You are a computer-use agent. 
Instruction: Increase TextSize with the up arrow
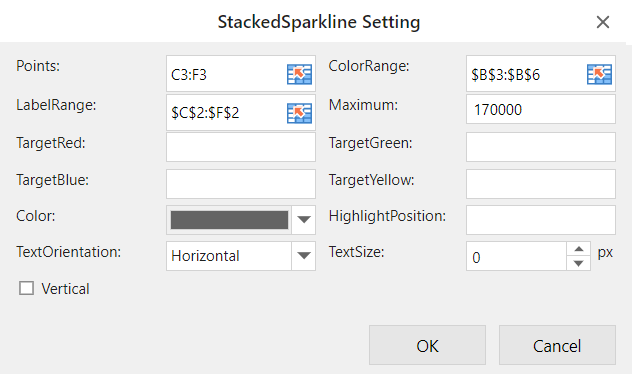[x=578, y=249]
